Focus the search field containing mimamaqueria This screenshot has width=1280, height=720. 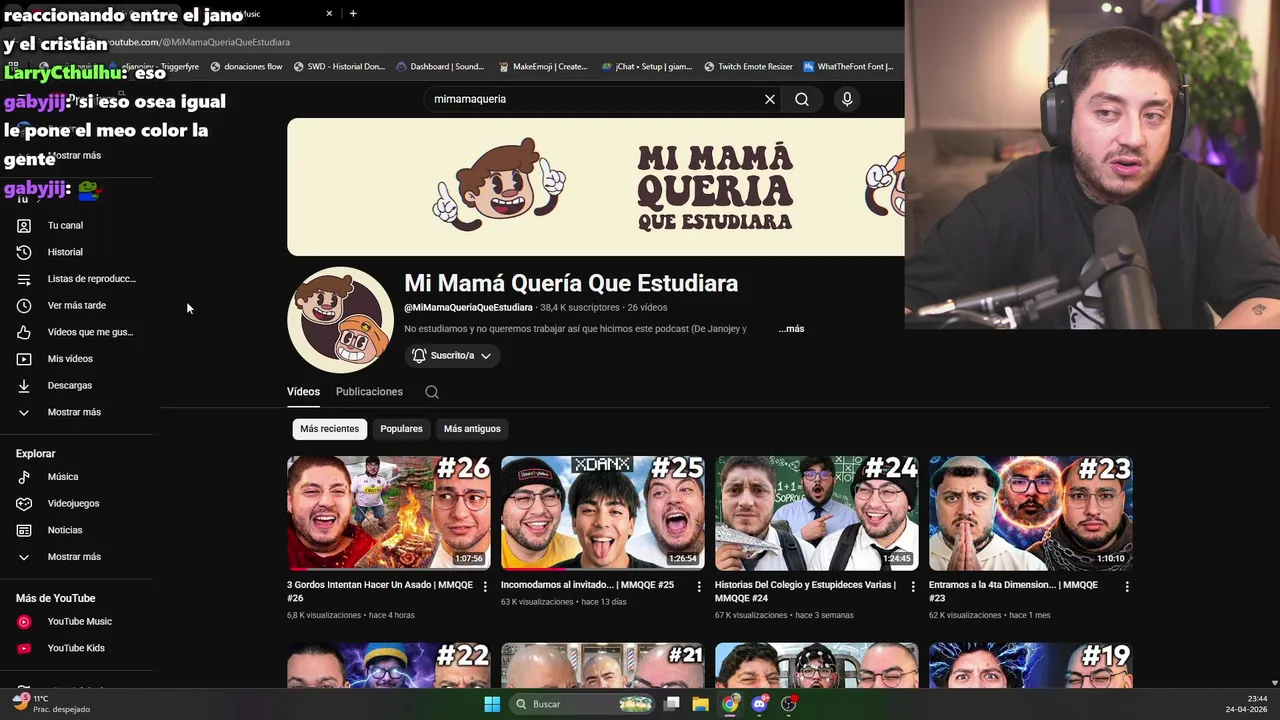pyautogui.click(x=595, y=99)
